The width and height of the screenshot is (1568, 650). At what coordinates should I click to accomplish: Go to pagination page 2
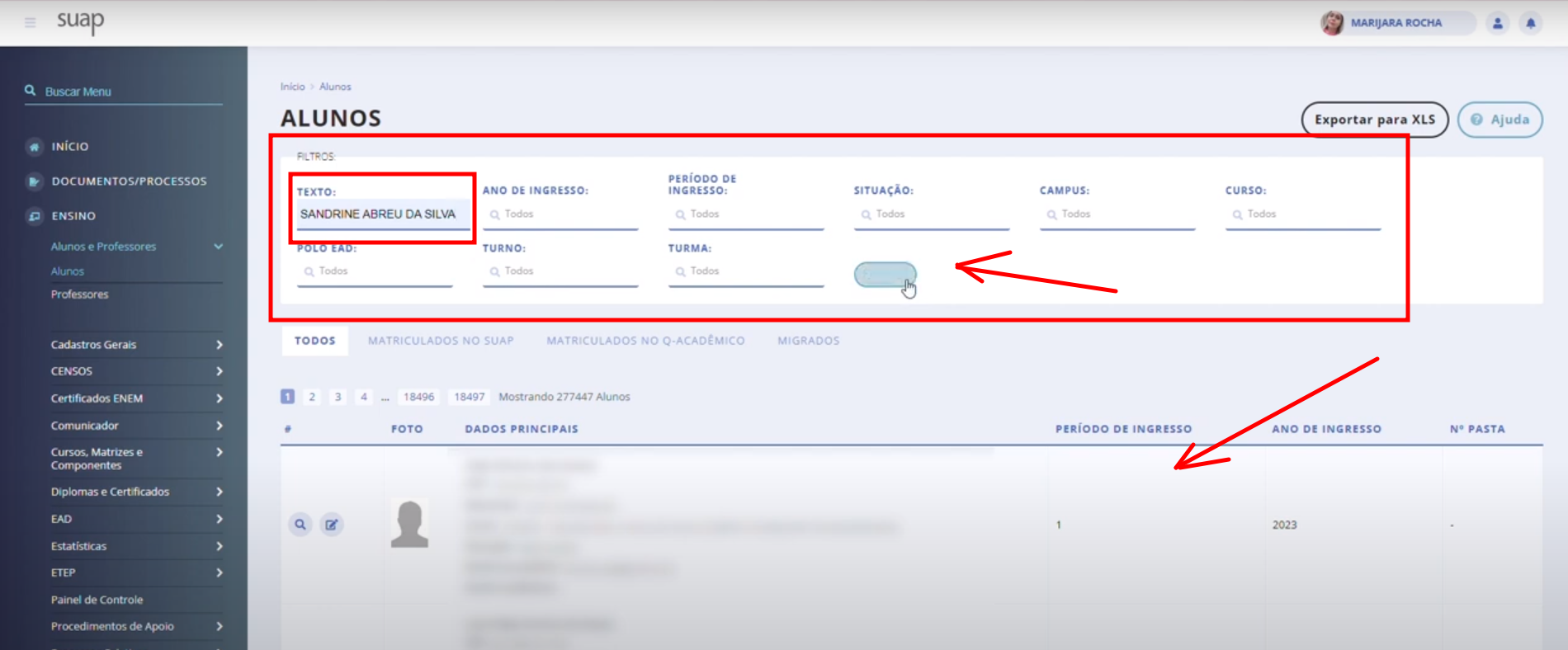pyautogui.click(x=312, y=397)
